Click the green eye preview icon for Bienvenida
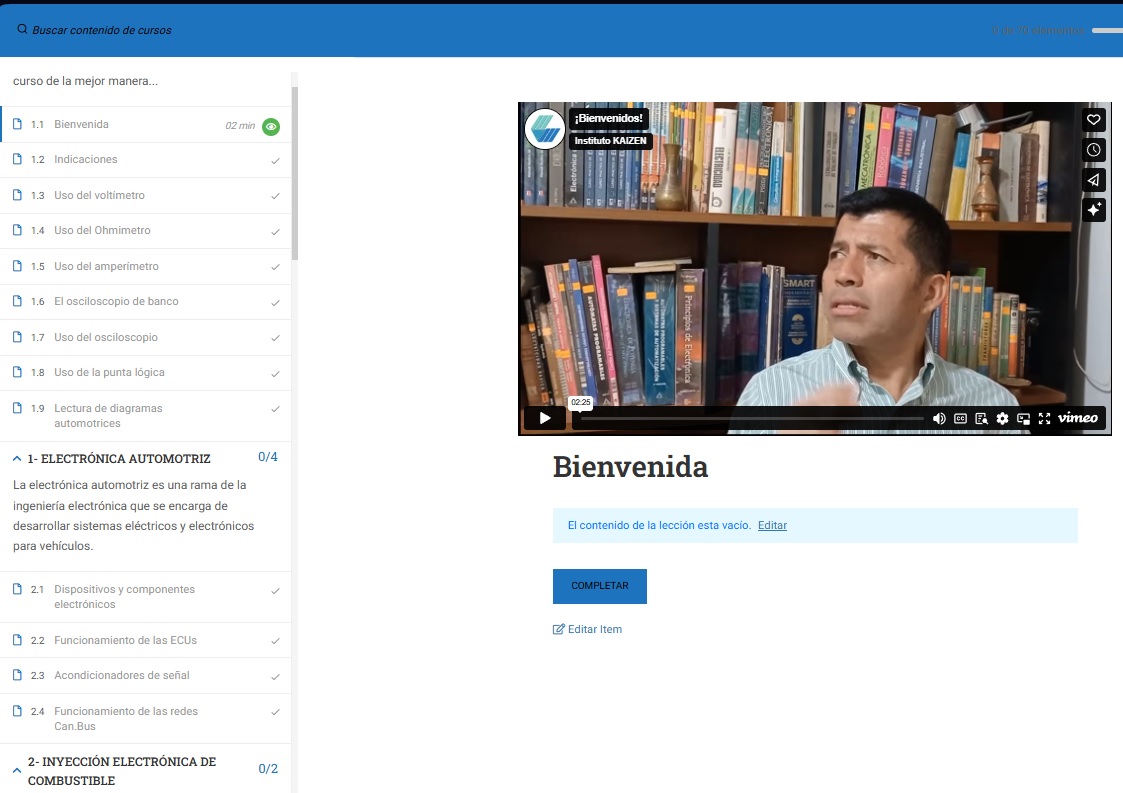The height and width of the screenshot is (793, 1123). pyautogui.click(x=271, y=126)
